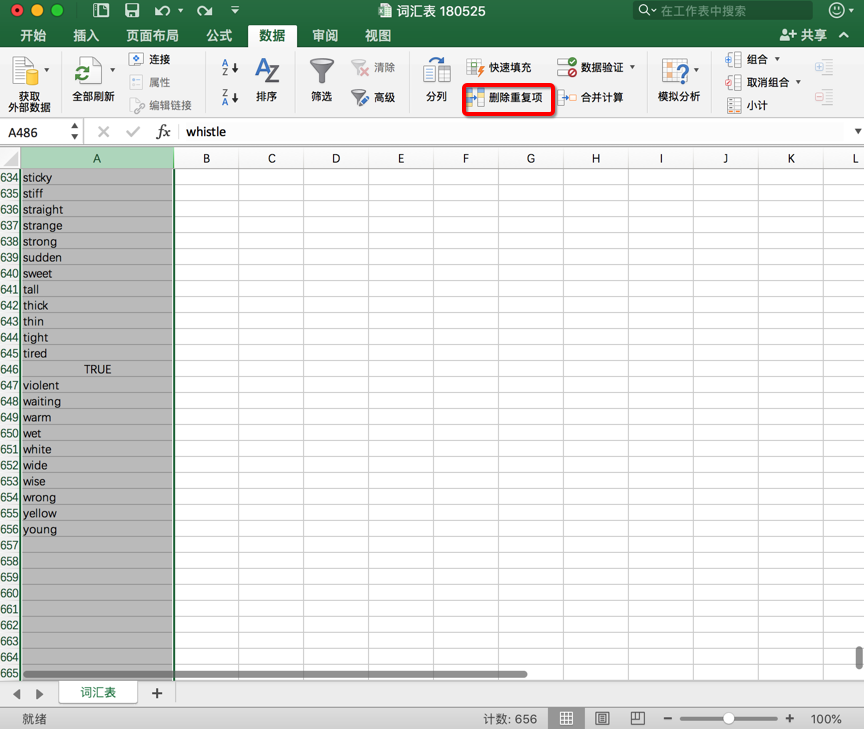Viewport: 864px width, 729px height.
Task: Click the Save icon in title bar
Action: click(x=132, y=10)
